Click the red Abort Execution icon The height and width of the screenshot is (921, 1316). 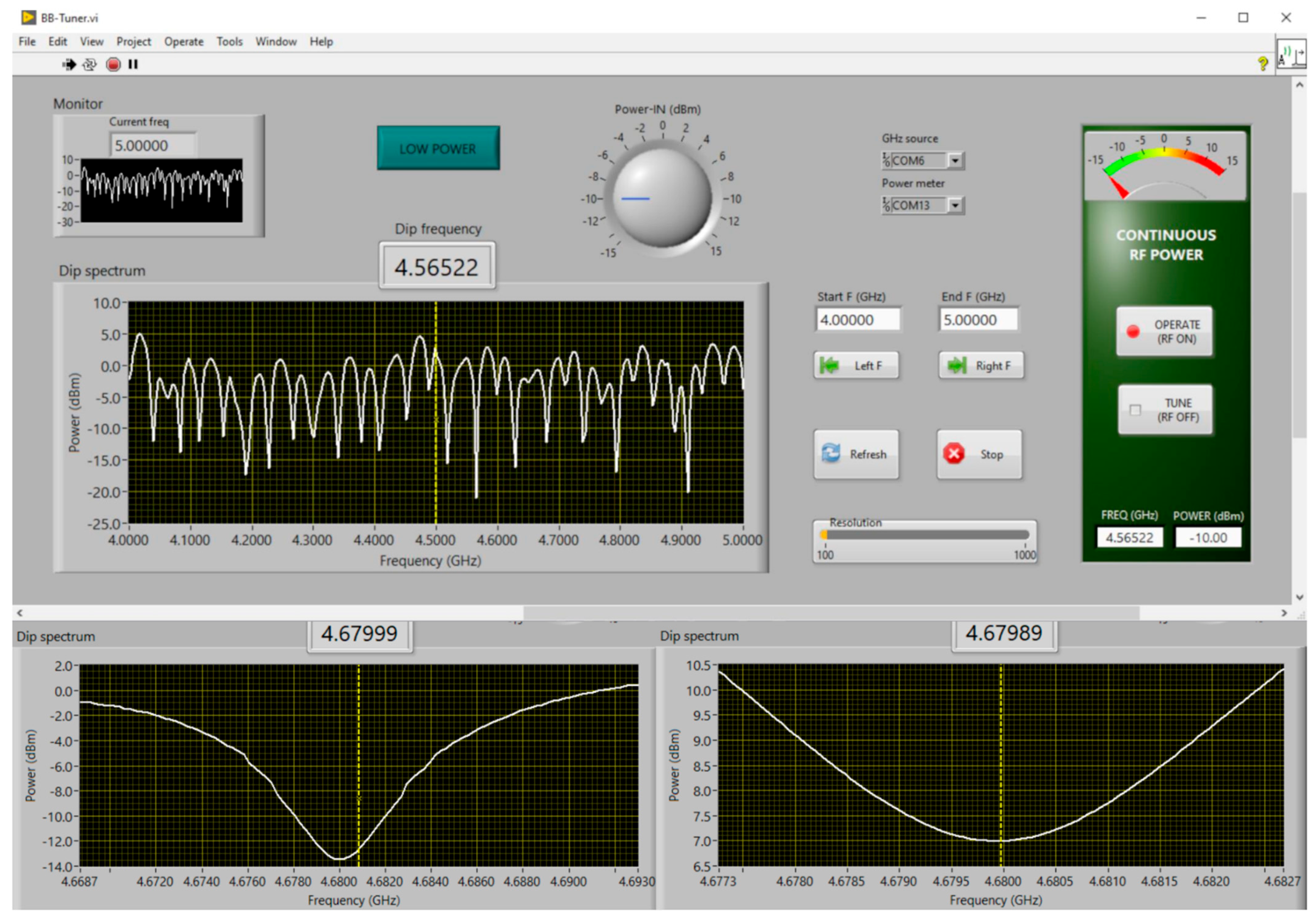pos(113,64)
